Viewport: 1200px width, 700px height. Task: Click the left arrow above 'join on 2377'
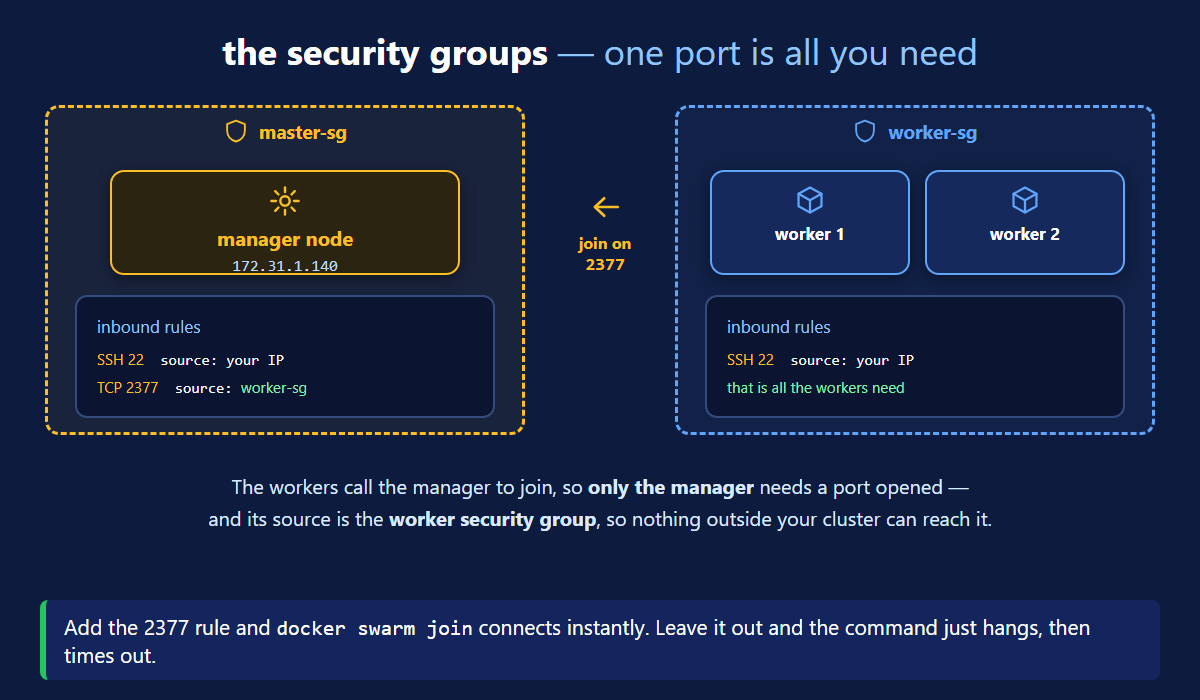coord(606,207)
